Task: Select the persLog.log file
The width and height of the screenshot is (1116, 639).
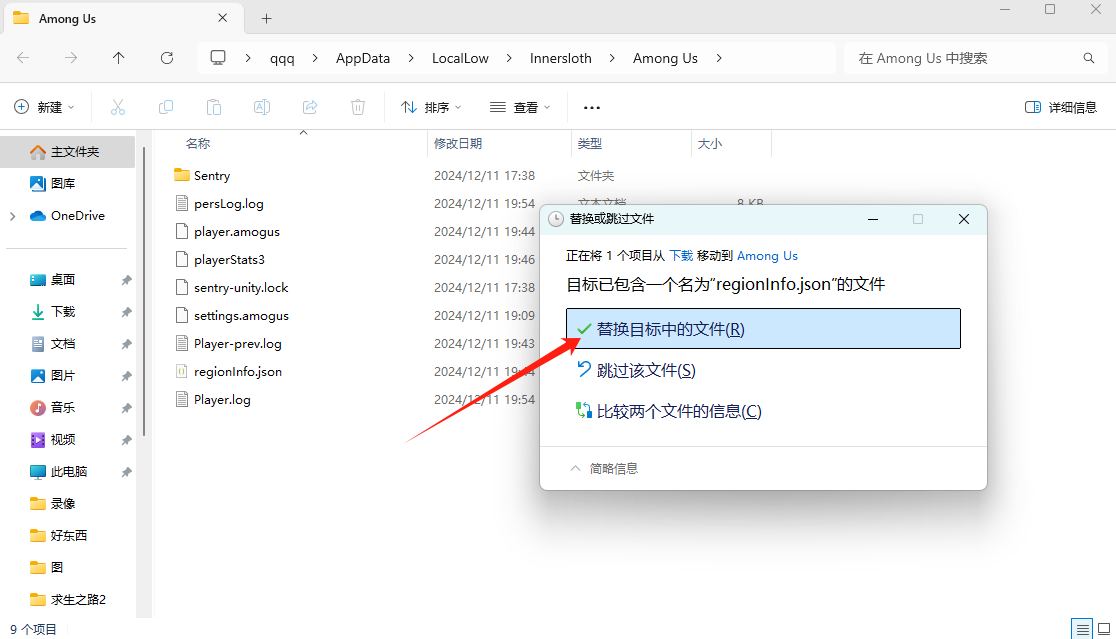Action: pyautogui.click(x=228, y=204)
